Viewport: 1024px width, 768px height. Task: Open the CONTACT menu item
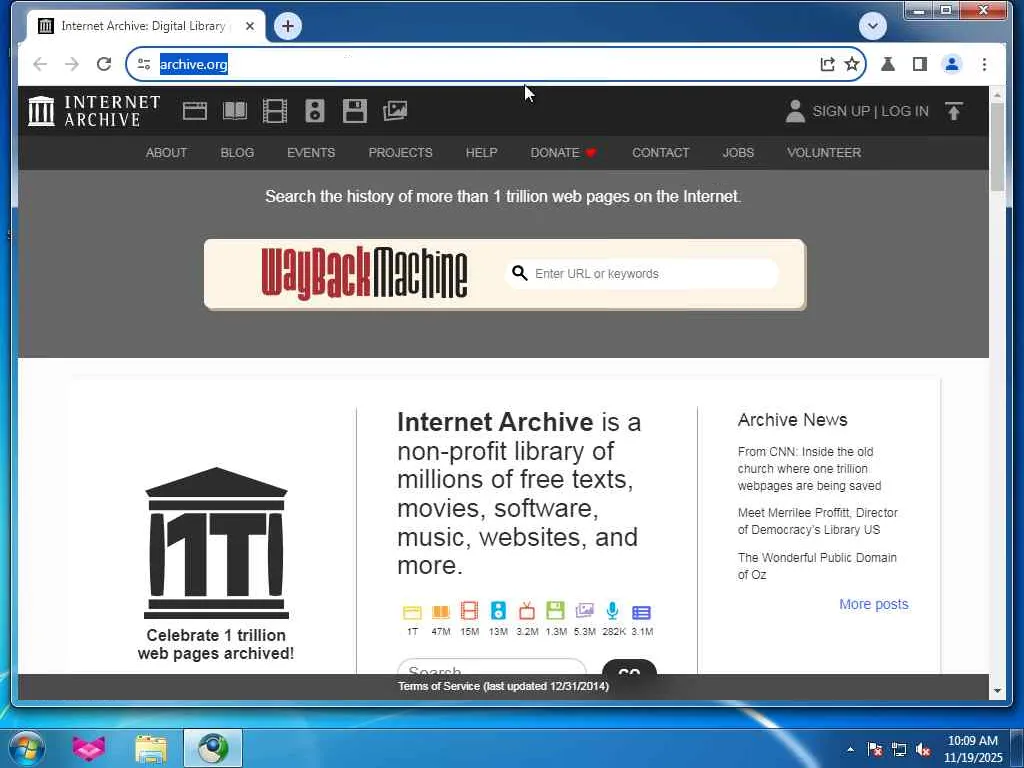(660, 152)
